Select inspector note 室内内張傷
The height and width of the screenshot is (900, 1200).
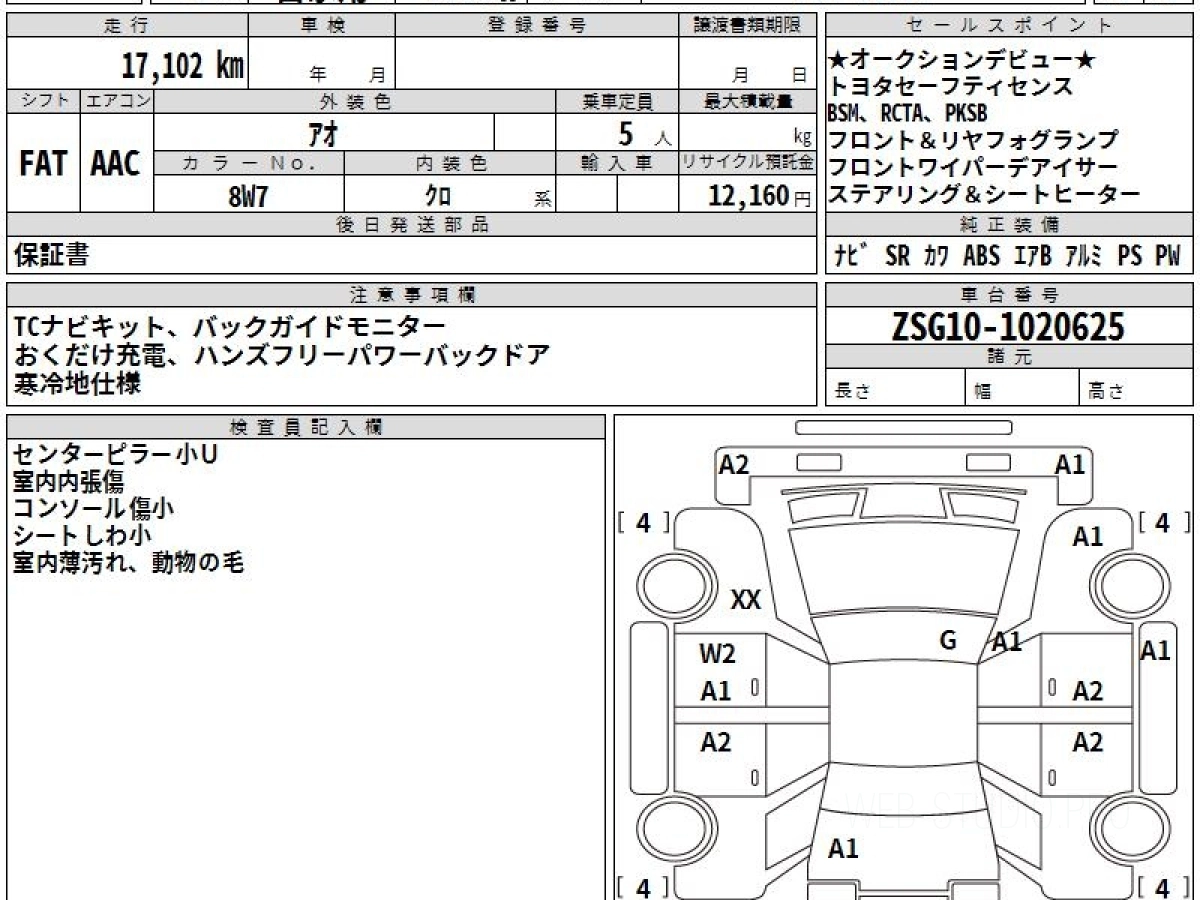click(68, 481)
